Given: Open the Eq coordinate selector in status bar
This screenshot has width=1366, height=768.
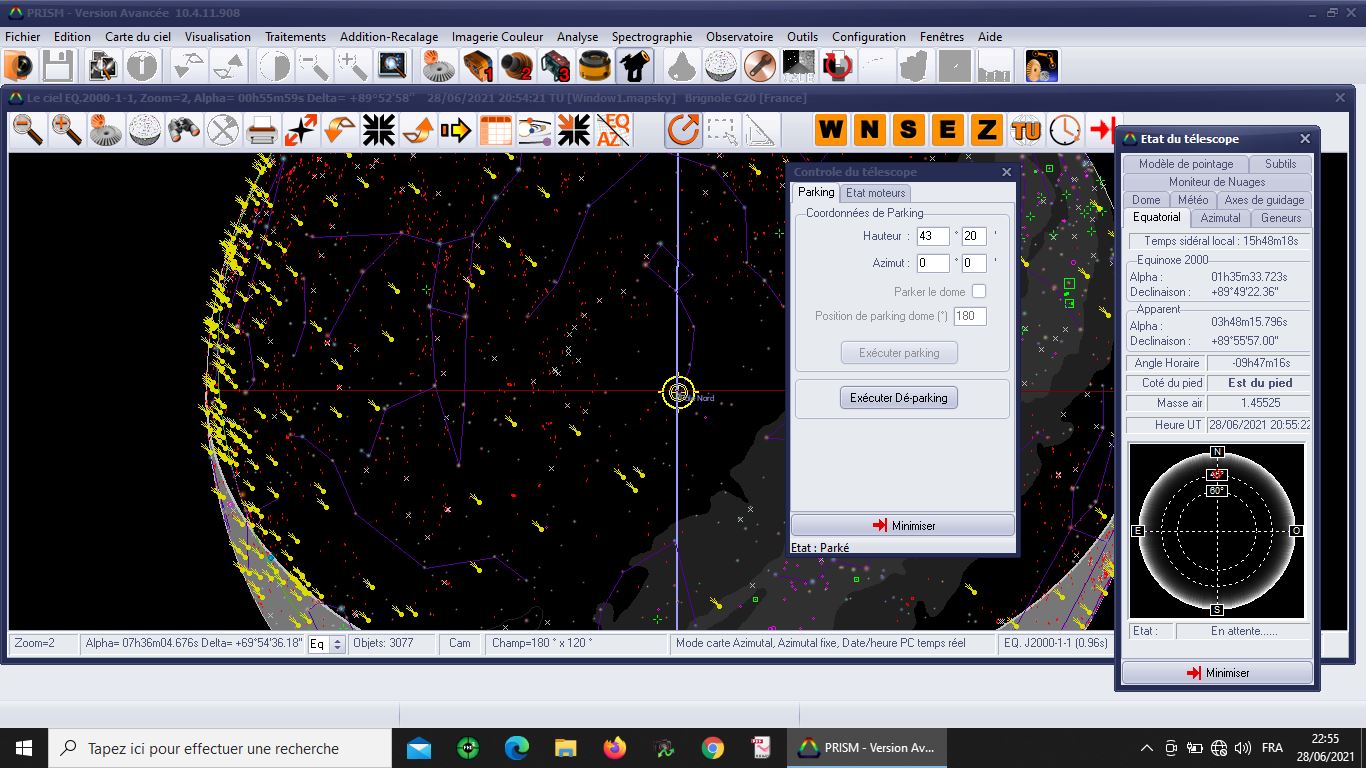Looking at the screenshot, I should (326, 644).
